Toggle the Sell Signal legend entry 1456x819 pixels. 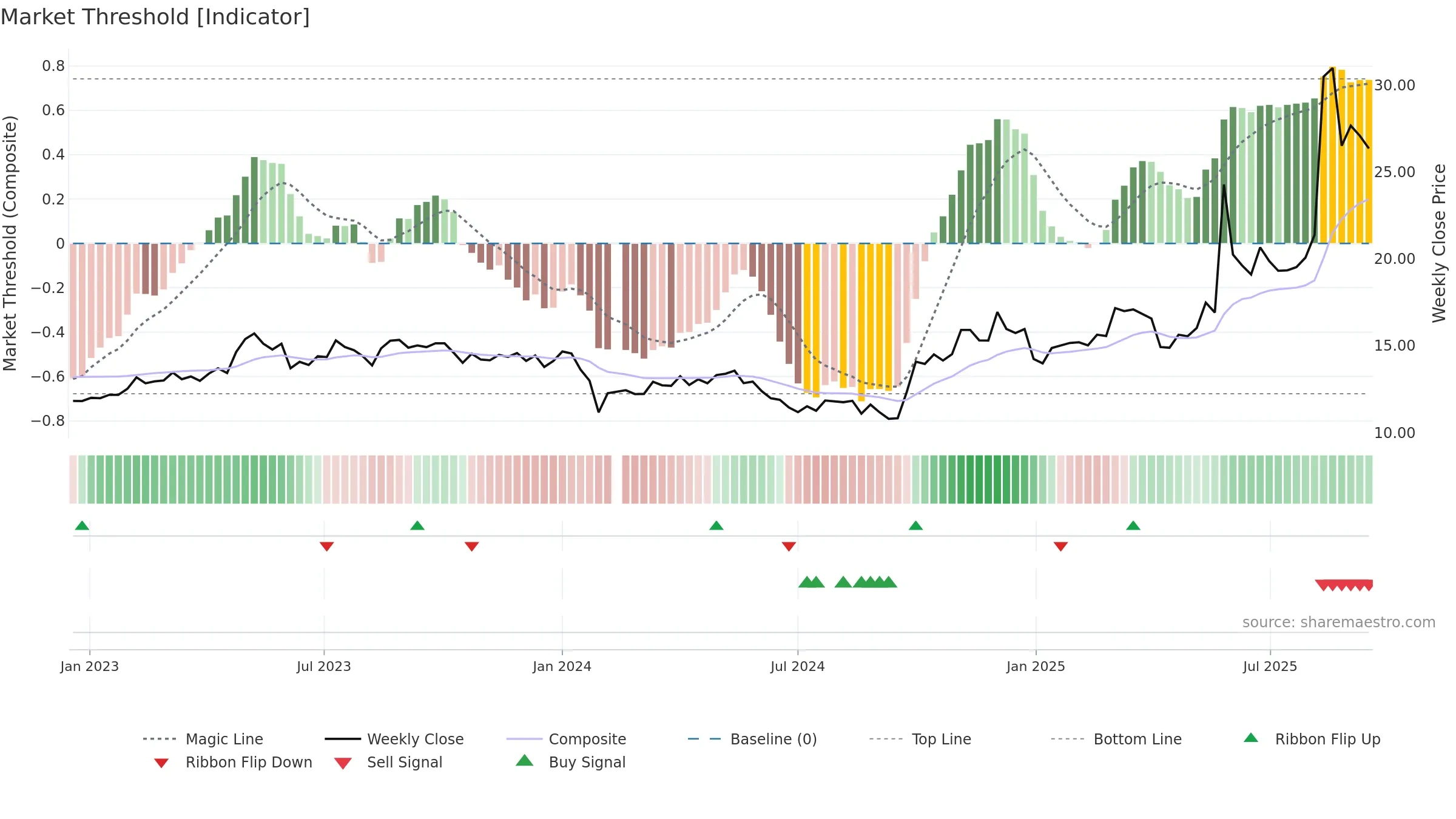[x=388, y=762]
